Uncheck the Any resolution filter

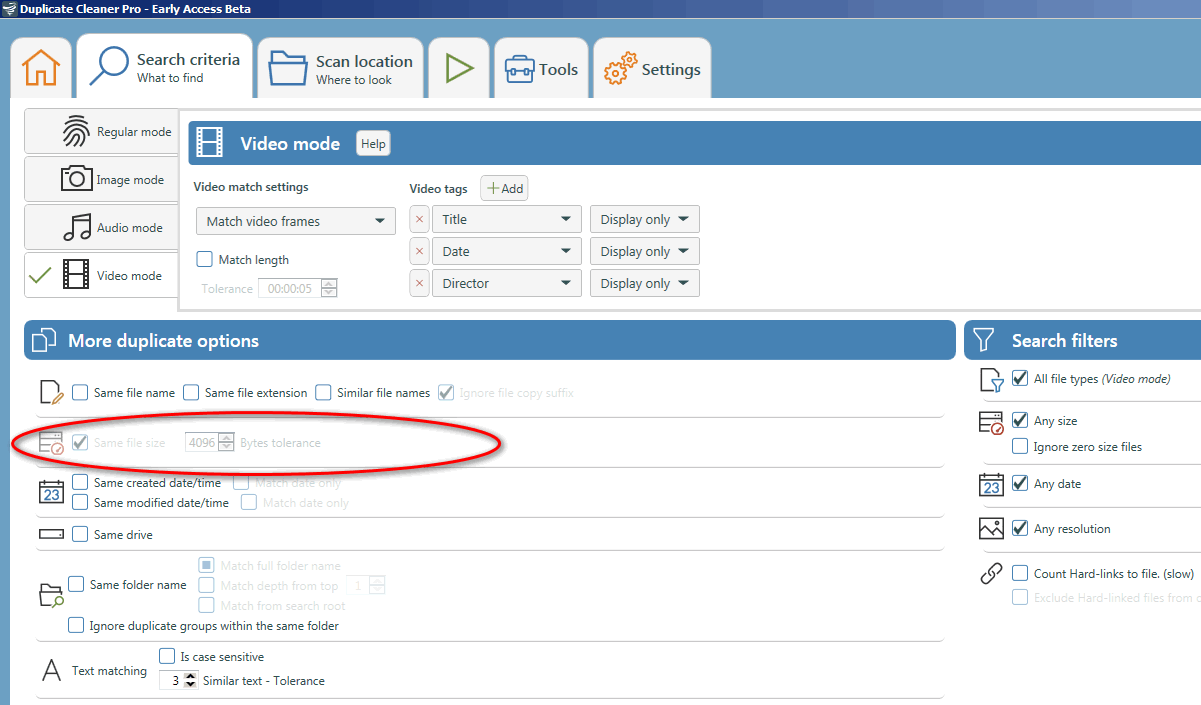[1020, 528]
